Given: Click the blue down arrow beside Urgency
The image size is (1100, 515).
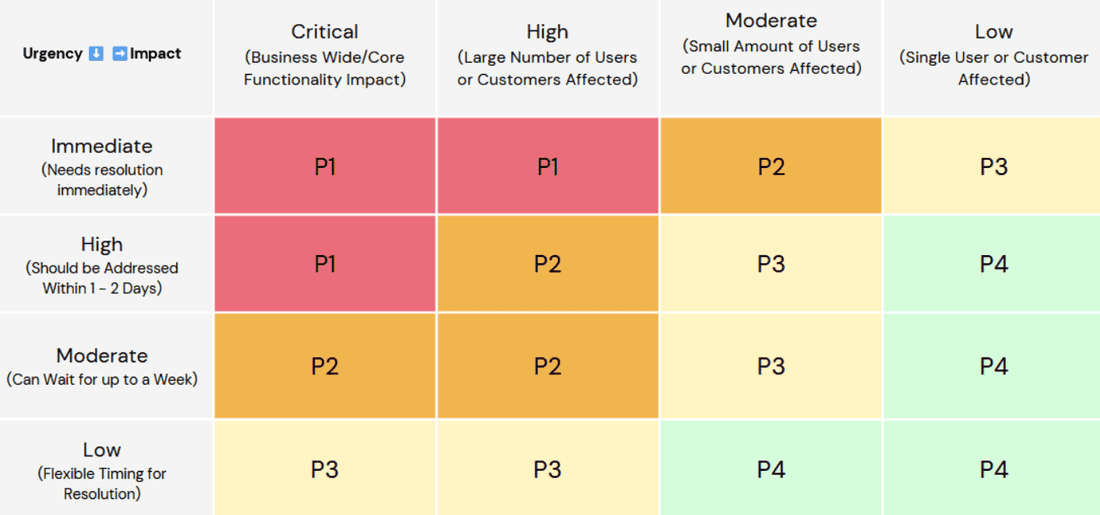Looking at the screenshot, I should click(96, 54).
